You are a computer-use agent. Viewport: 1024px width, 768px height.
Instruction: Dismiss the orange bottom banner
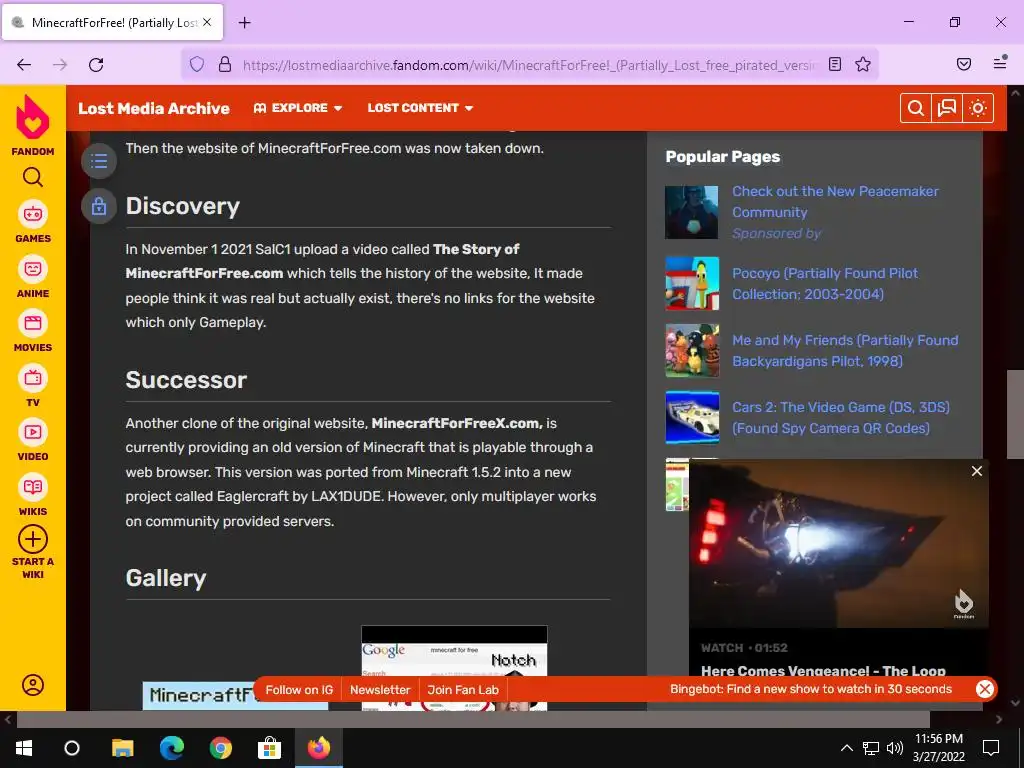985,689
